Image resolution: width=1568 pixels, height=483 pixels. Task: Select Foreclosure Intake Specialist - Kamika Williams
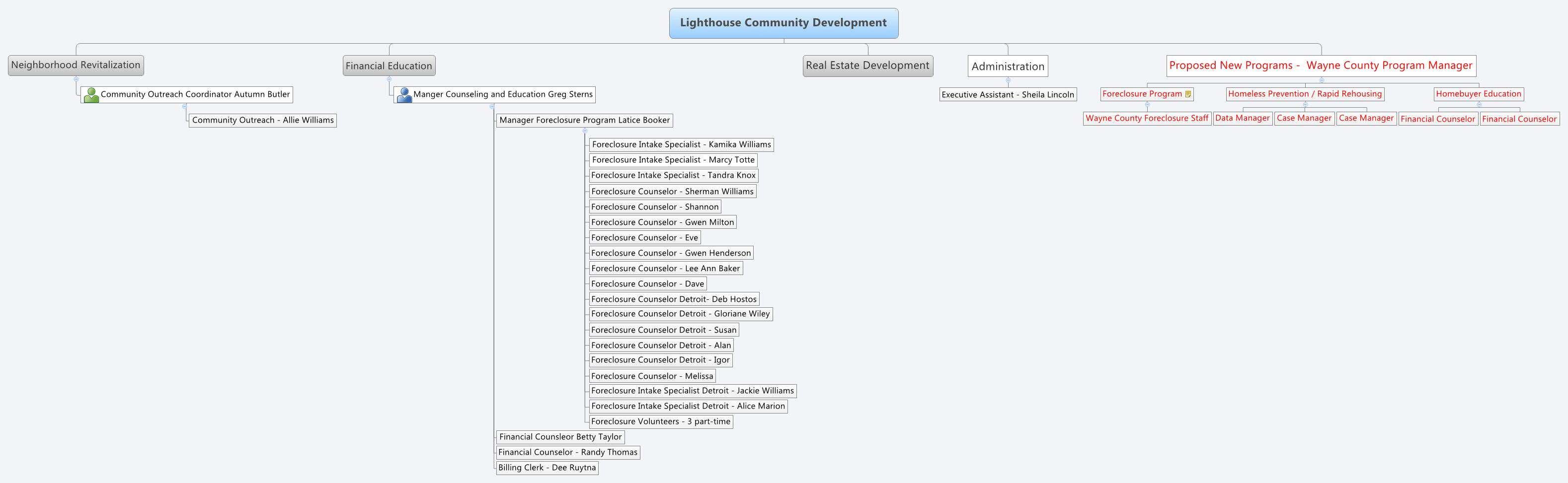click(x=681, y=145)
